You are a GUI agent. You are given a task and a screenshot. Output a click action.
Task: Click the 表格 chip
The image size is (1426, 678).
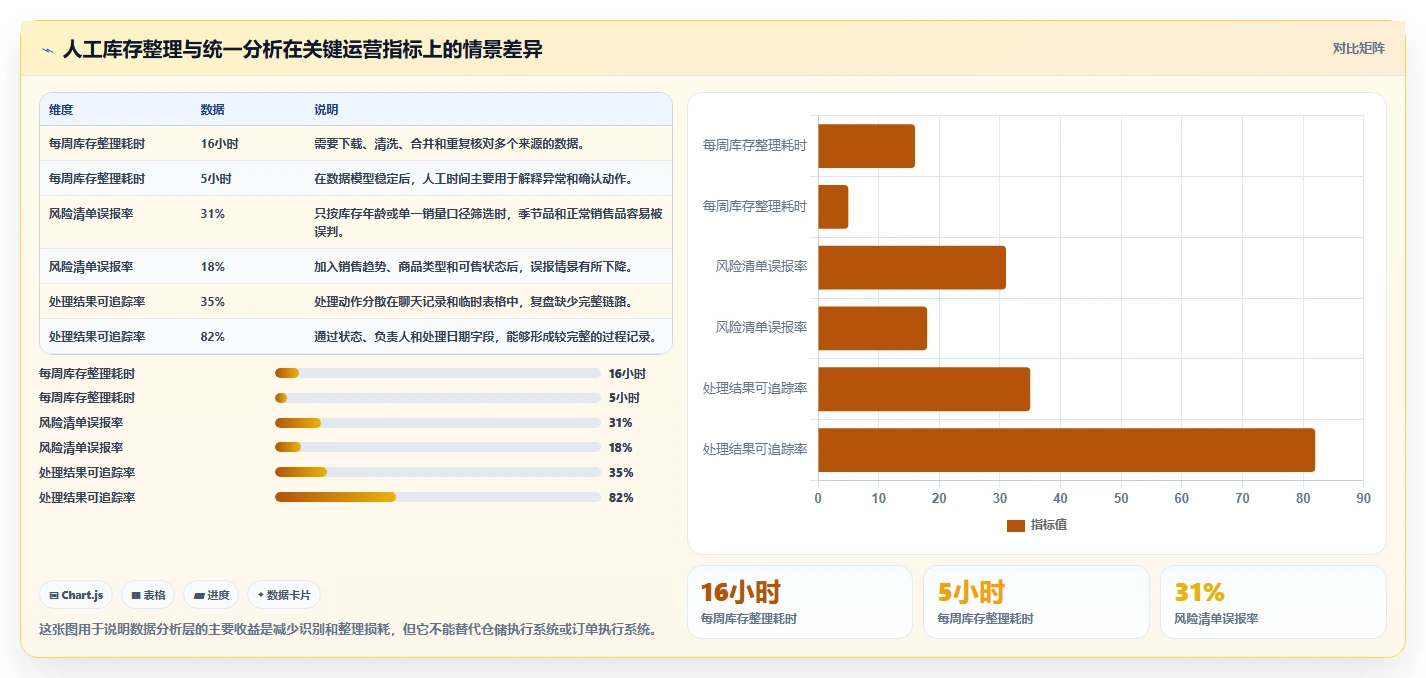point(148,595)
